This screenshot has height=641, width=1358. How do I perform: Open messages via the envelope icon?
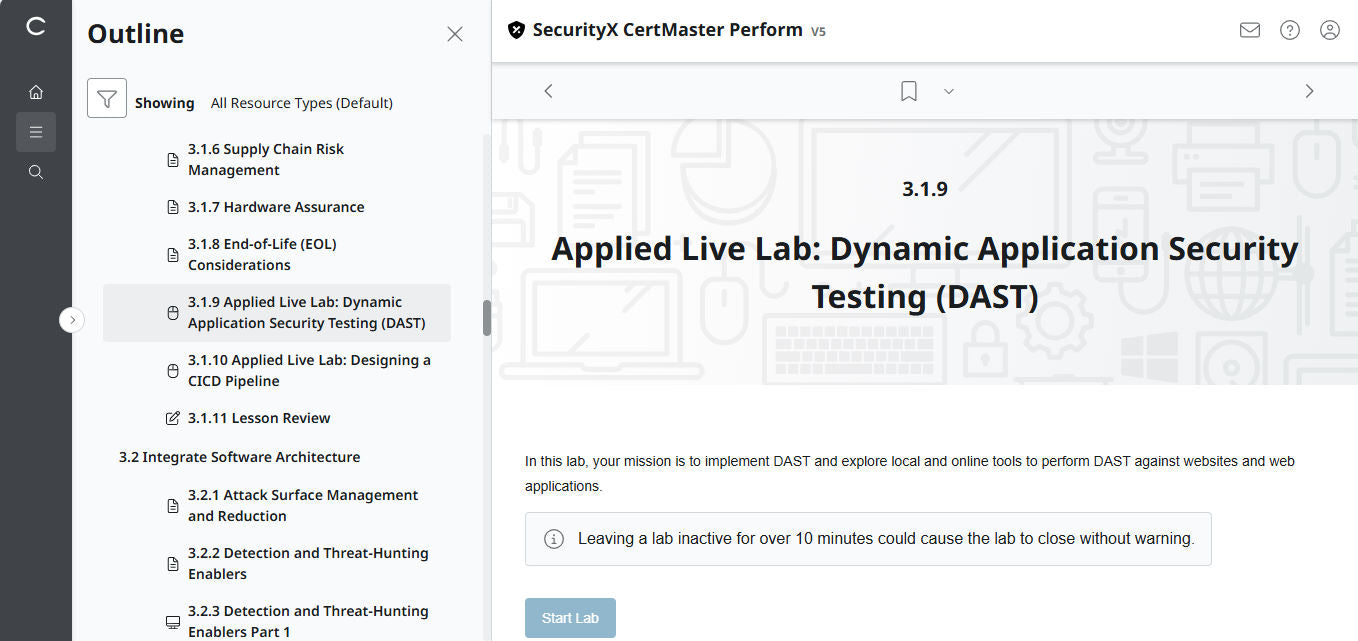click(1249, 30)
